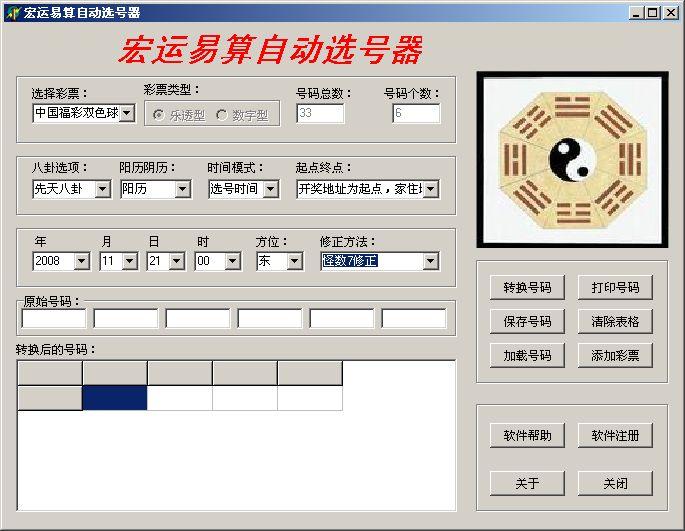The image size is (685, 531).
Task: Open the 方位 dropdown showing 东
Action: coord(294,261)
